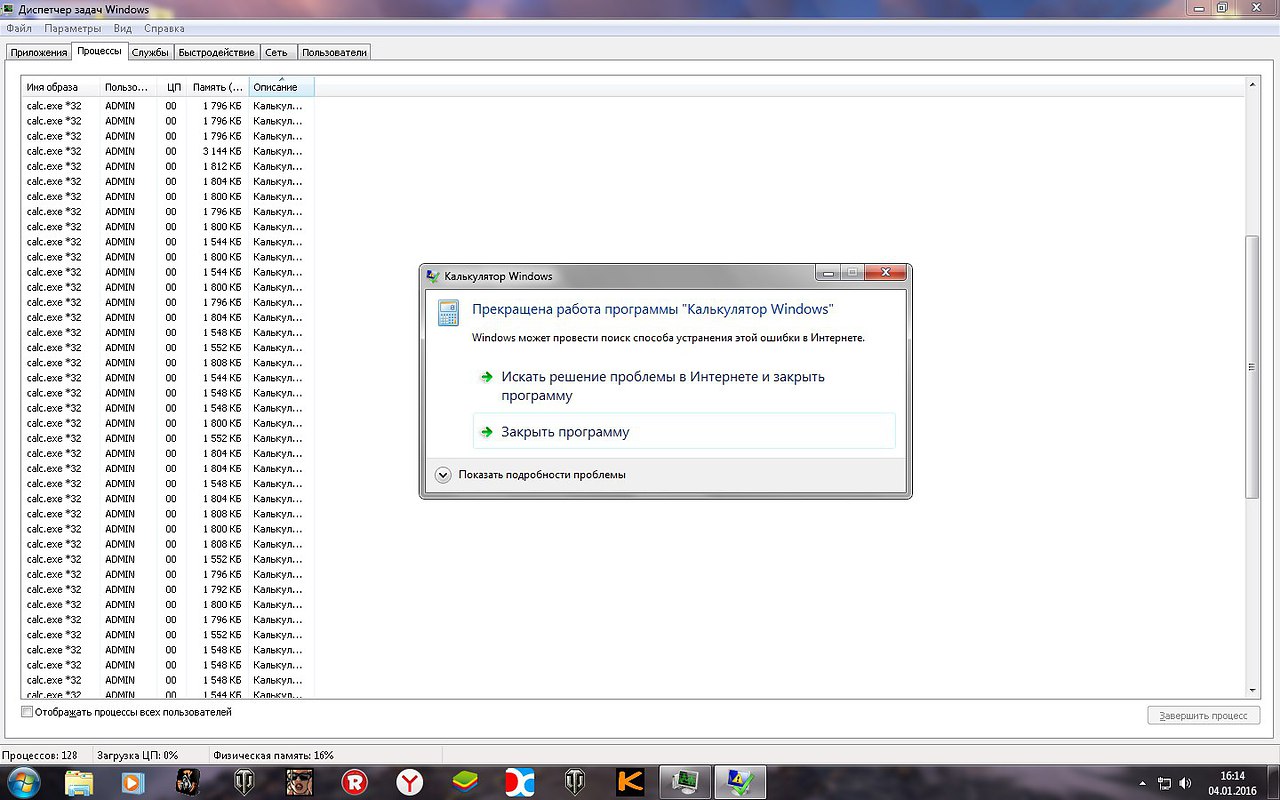Switch to the "Службы" tab

point(150,52)
